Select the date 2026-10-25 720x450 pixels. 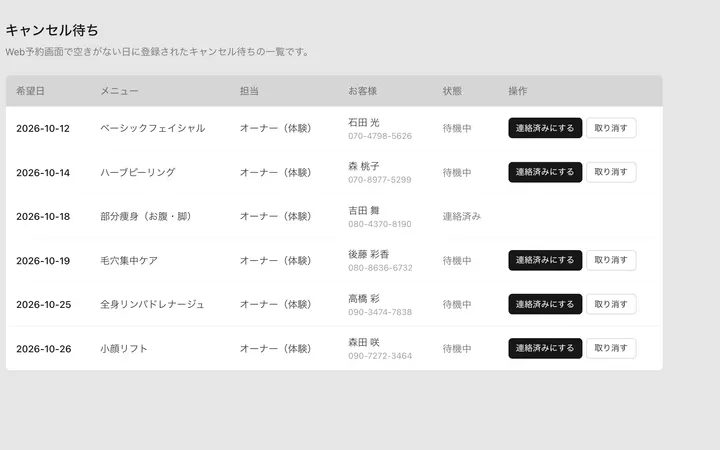[x=44, y=304]
